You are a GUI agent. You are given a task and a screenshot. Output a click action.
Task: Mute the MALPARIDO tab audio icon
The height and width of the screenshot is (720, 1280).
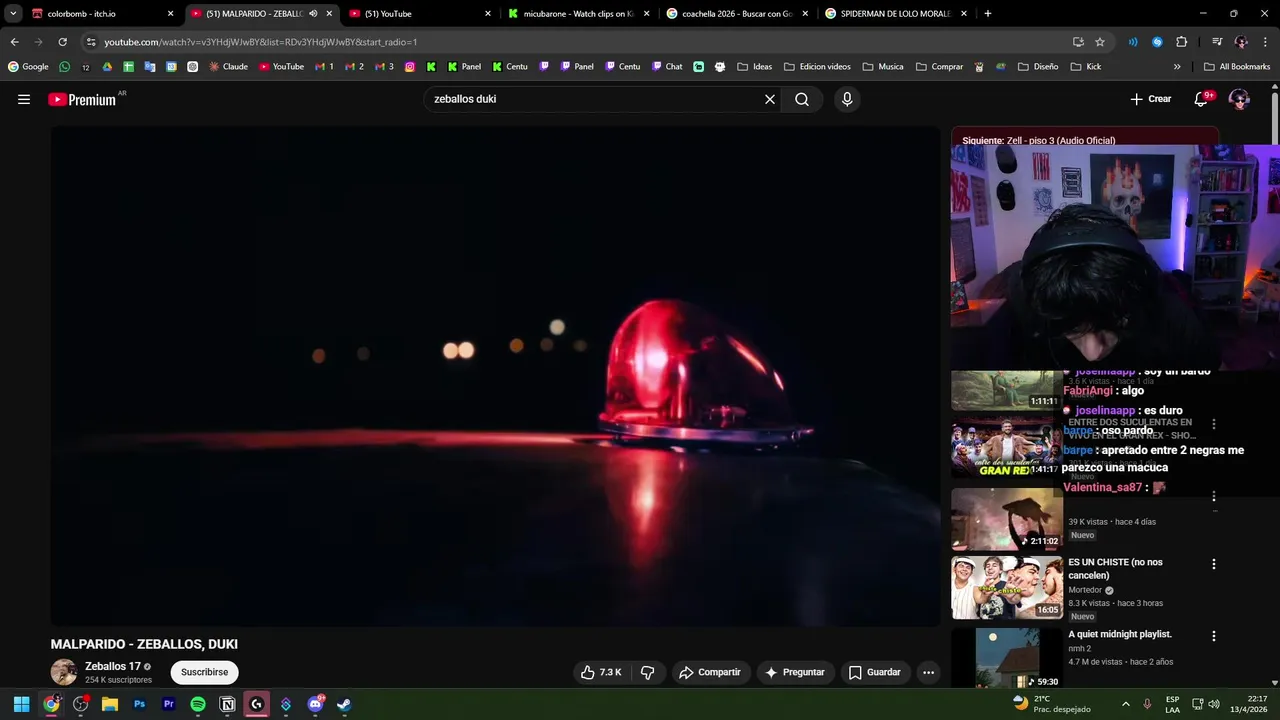tap(313, 14)
